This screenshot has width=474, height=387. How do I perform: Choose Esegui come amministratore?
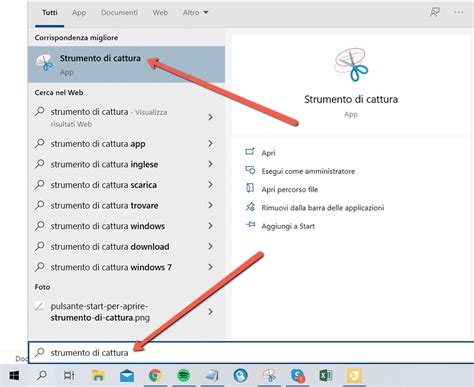[x=308, y=171]
